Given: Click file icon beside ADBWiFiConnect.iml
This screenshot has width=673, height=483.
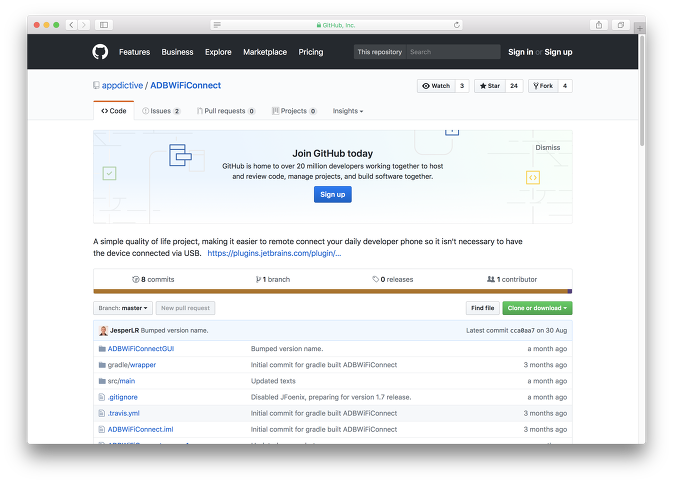Looking at the screenshot, I should coord(102,429).
